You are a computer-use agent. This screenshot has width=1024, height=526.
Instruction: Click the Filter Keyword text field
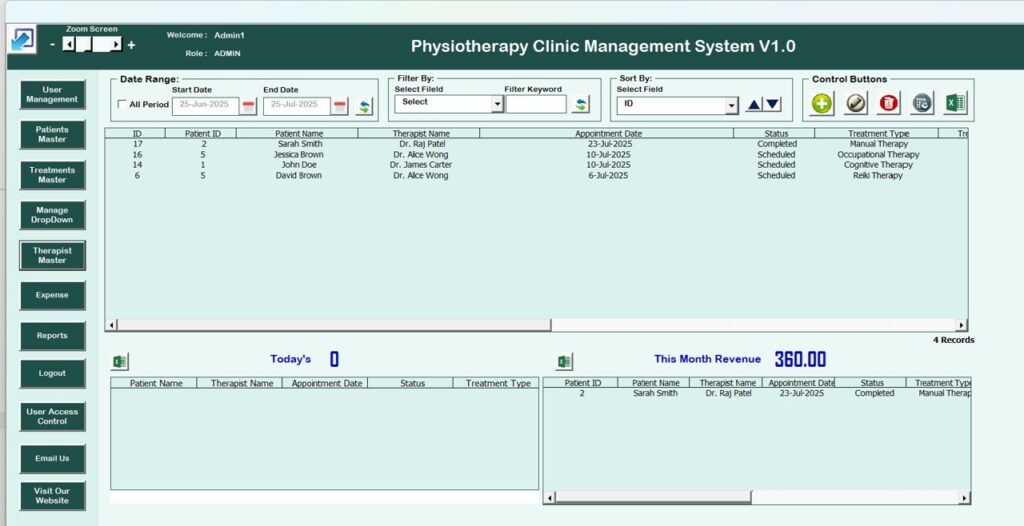click(535, 104)
